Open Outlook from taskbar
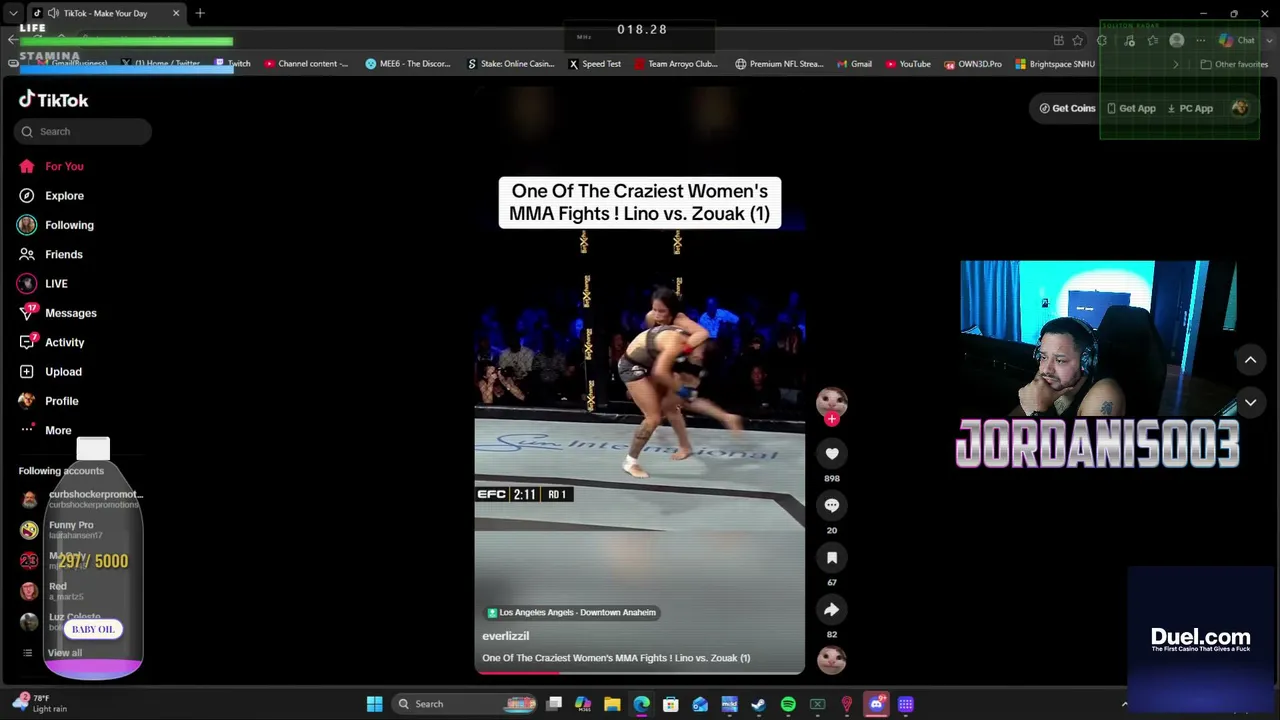 coord(700,704)
